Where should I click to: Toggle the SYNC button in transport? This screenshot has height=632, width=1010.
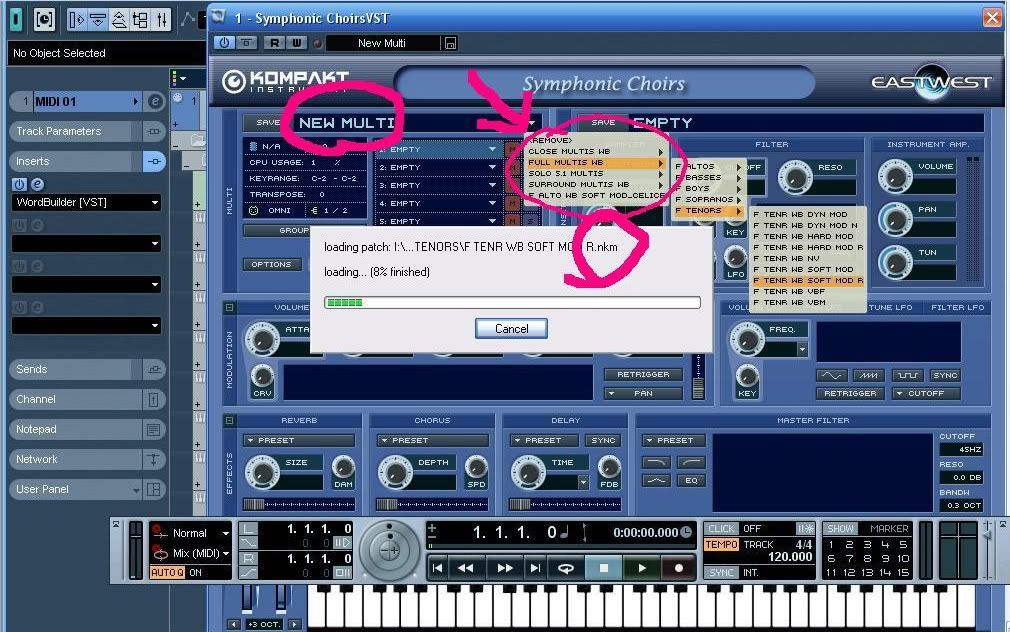click(721, 572)
